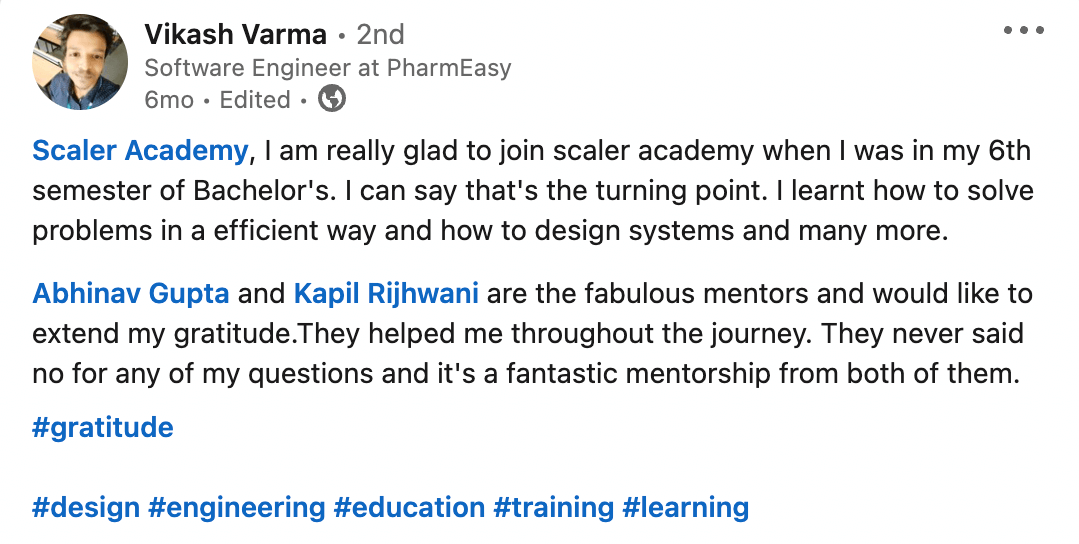
Task: Open the #design hashtag
Action: coord(86,507)
